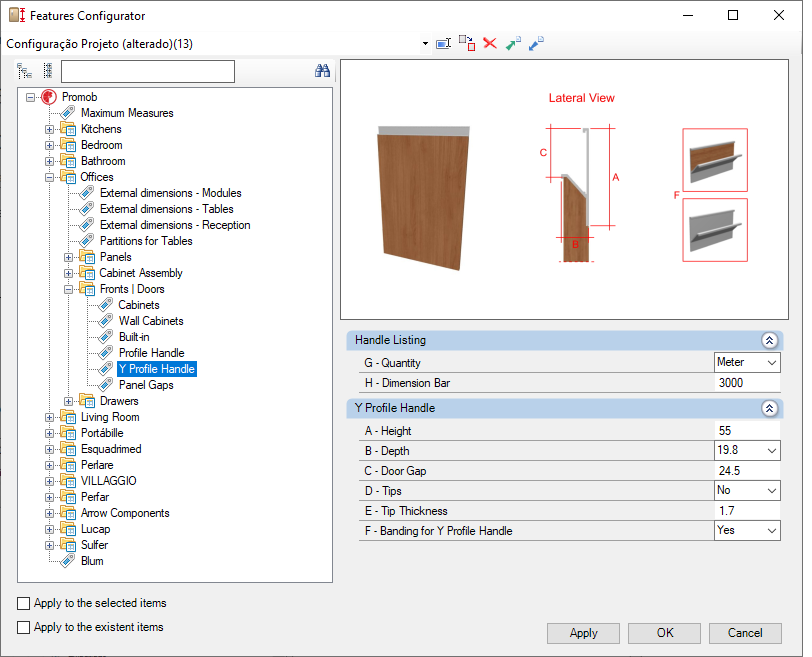
Task: Click the red Promob root icon
Action: pos(49,97)
